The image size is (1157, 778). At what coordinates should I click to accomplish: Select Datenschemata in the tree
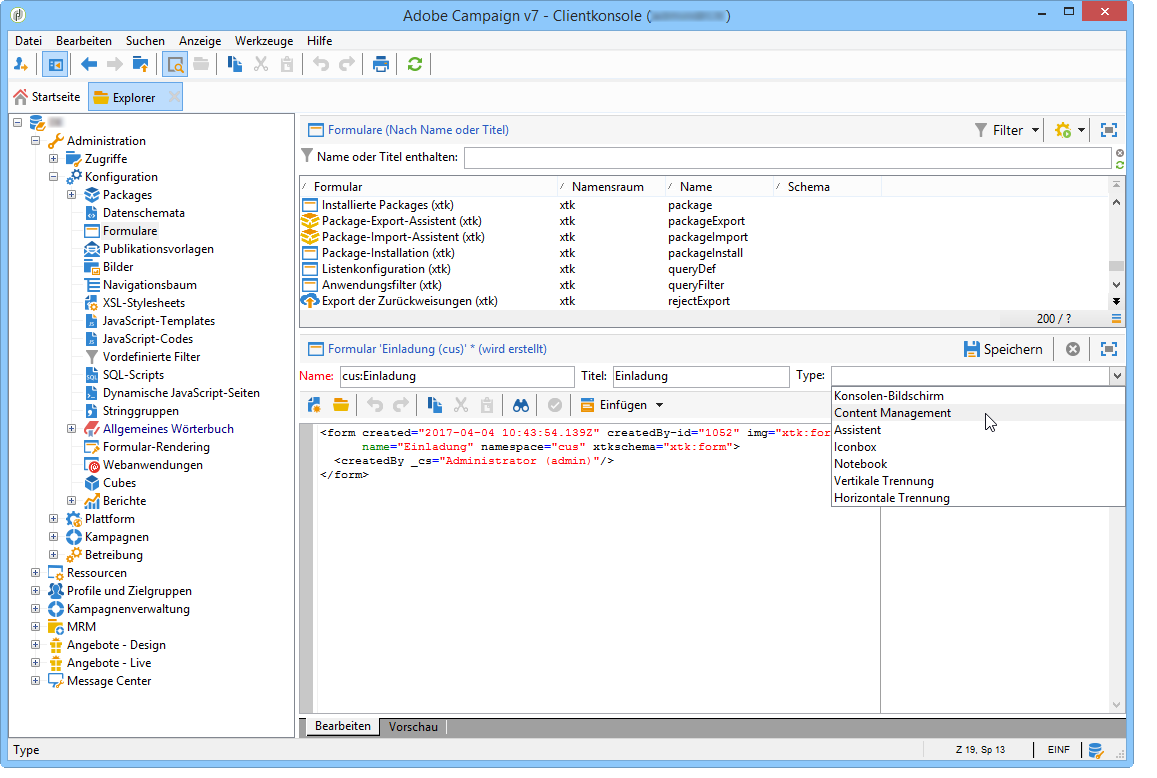point(143,213)
